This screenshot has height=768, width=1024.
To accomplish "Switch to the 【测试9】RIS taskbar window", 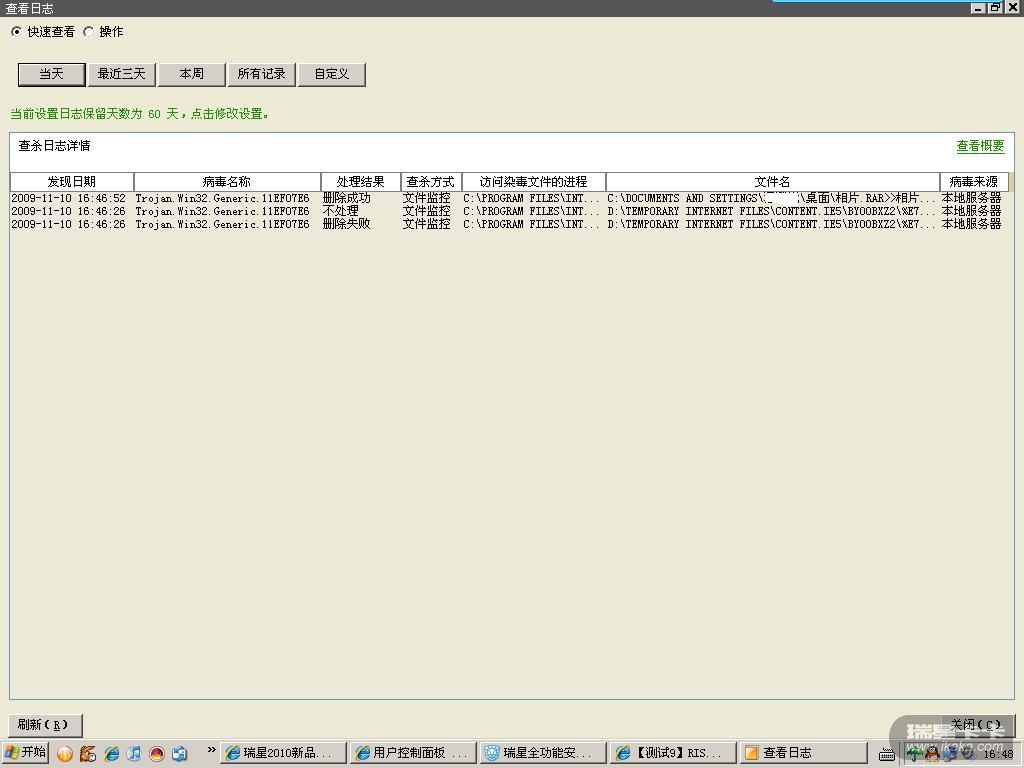I will pos(673,753).
